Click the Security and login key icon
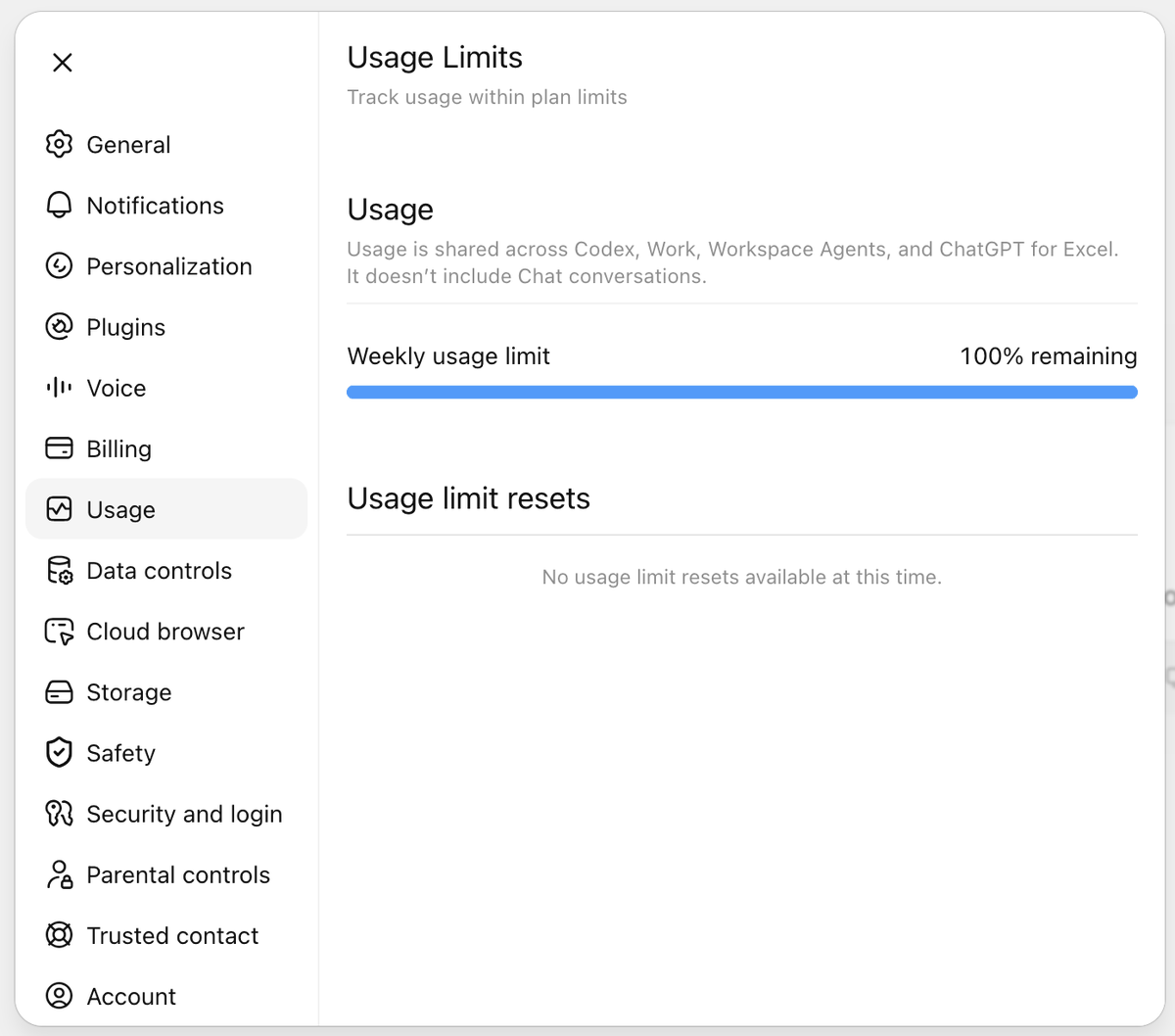 point(59,813)
